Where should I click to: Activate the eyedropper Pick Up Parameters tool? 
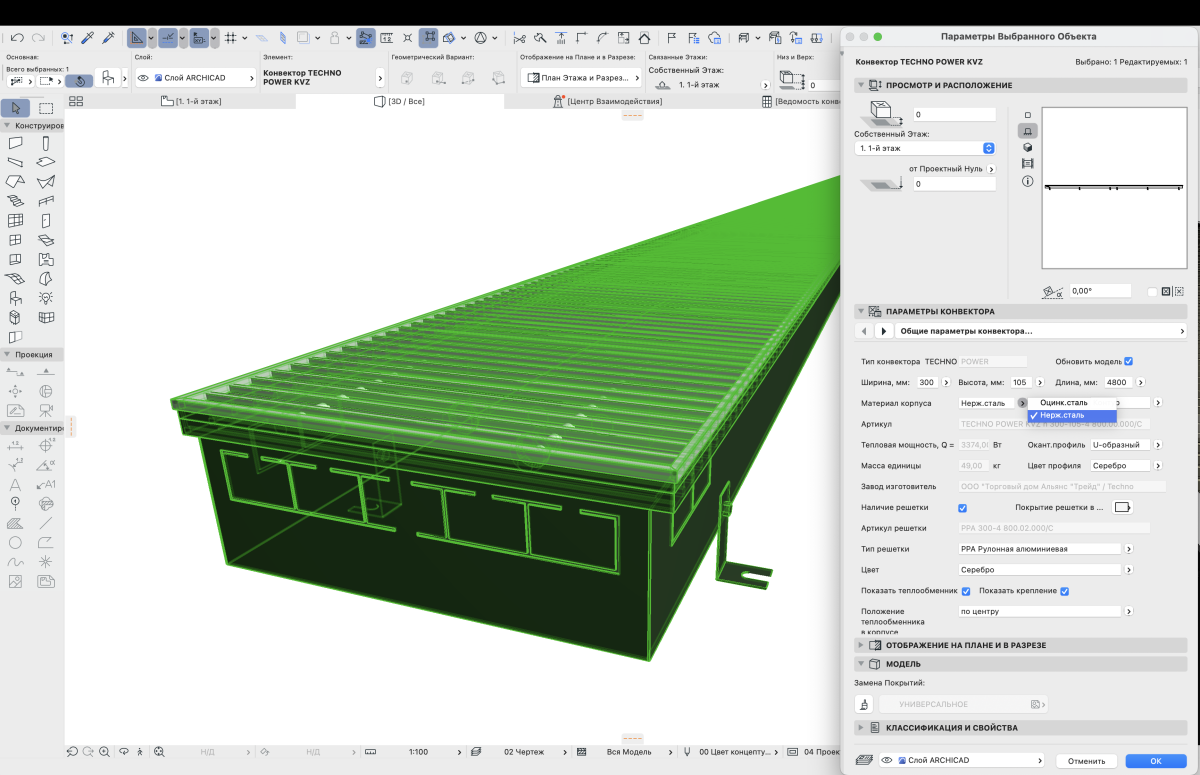click(x=88, y=38)
